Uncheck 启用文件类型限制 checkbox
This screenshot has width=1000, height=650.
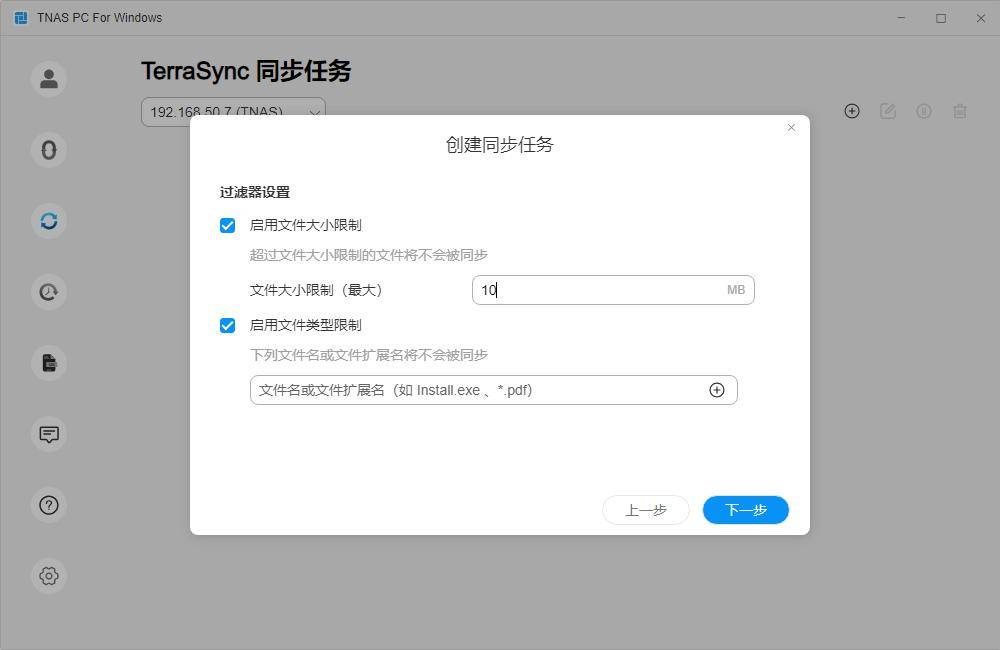click(228, 326)
